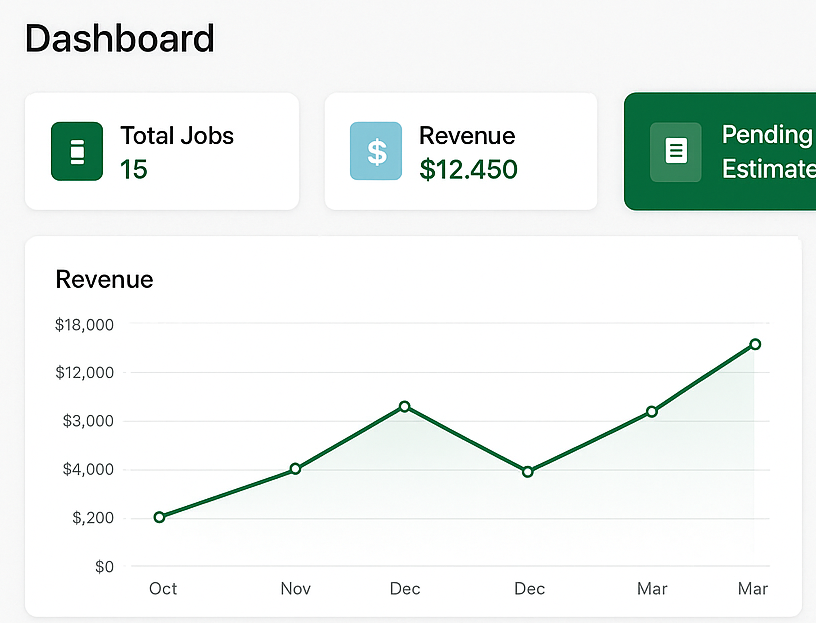Click the green Total Jobs icon

tap(77, 151)
